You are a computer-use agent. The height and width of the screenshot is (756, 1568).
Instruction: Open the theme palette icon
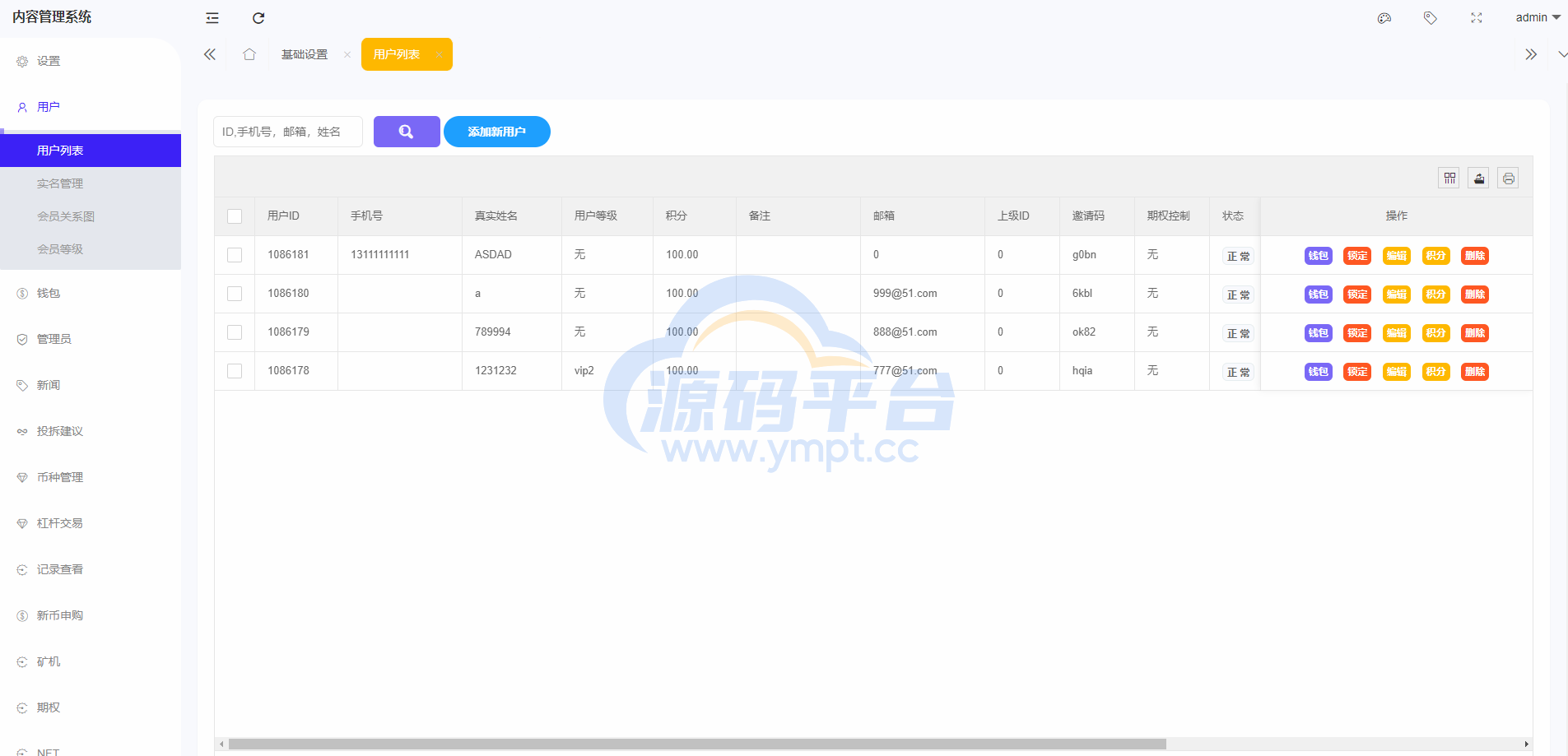point(1384,18)
